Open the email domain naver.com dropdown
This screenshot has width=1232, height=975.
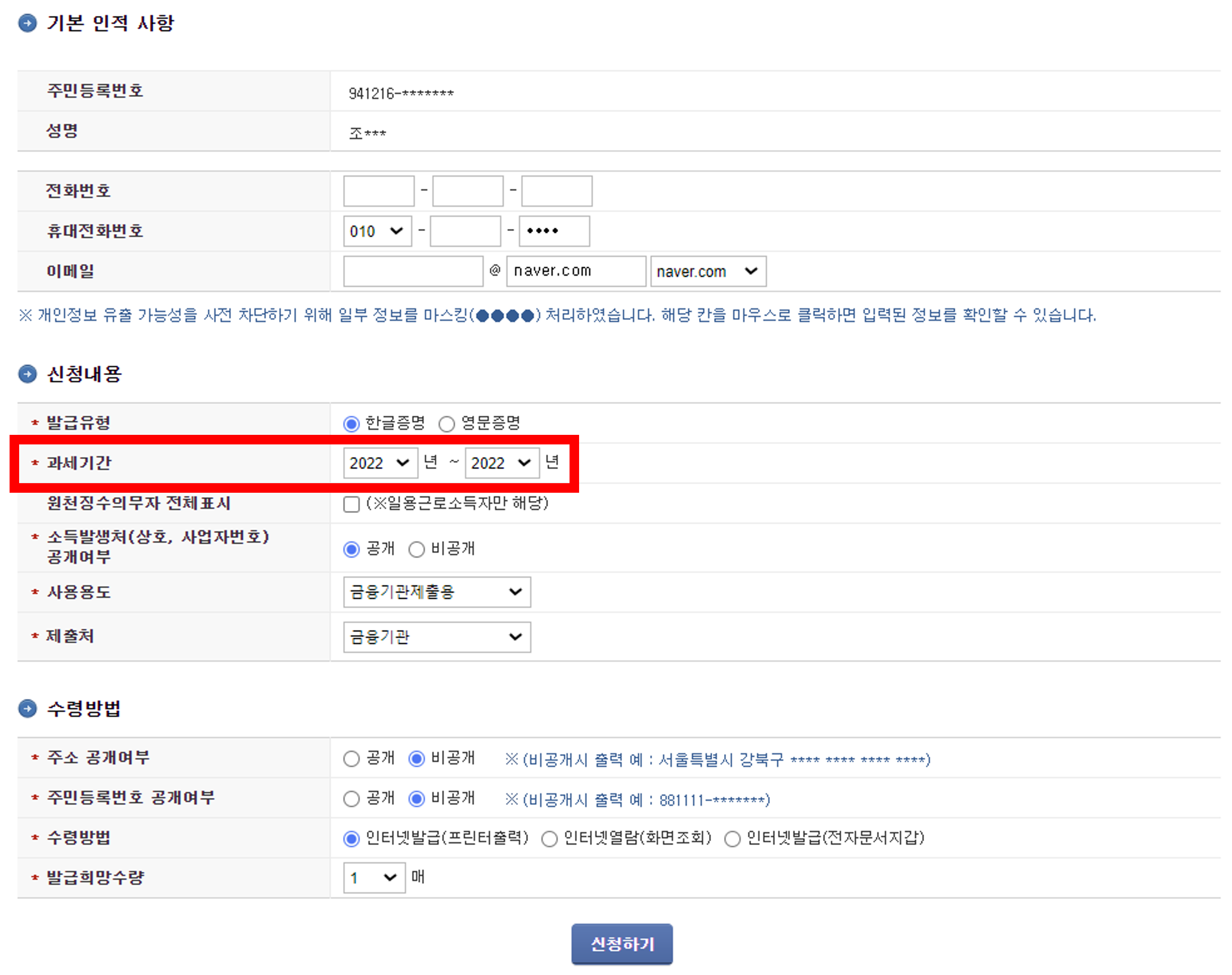[708, 271]
